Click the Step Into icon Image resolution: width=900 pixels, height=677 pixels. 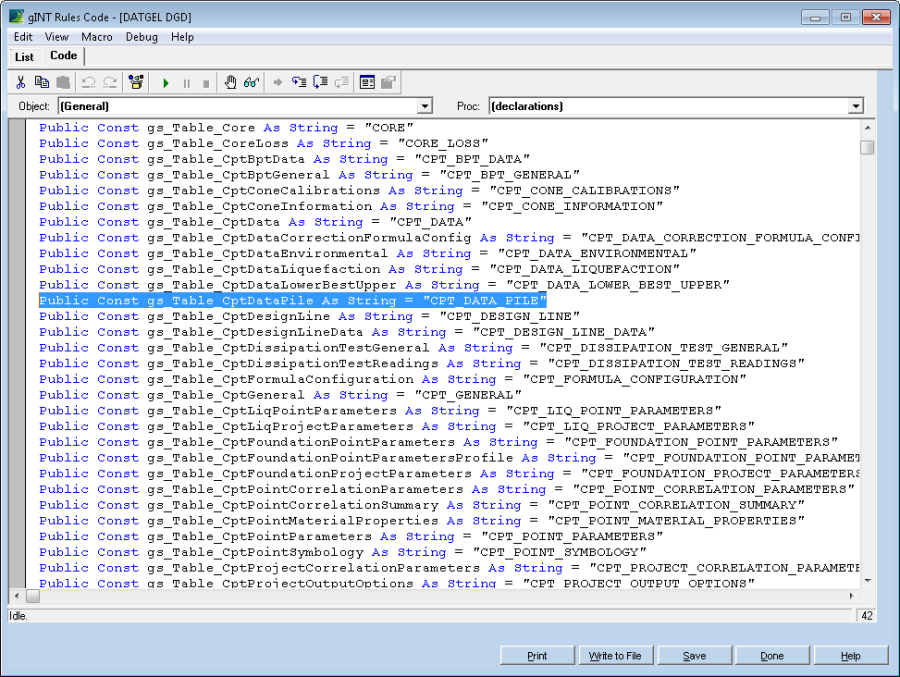tap(299, 83)
